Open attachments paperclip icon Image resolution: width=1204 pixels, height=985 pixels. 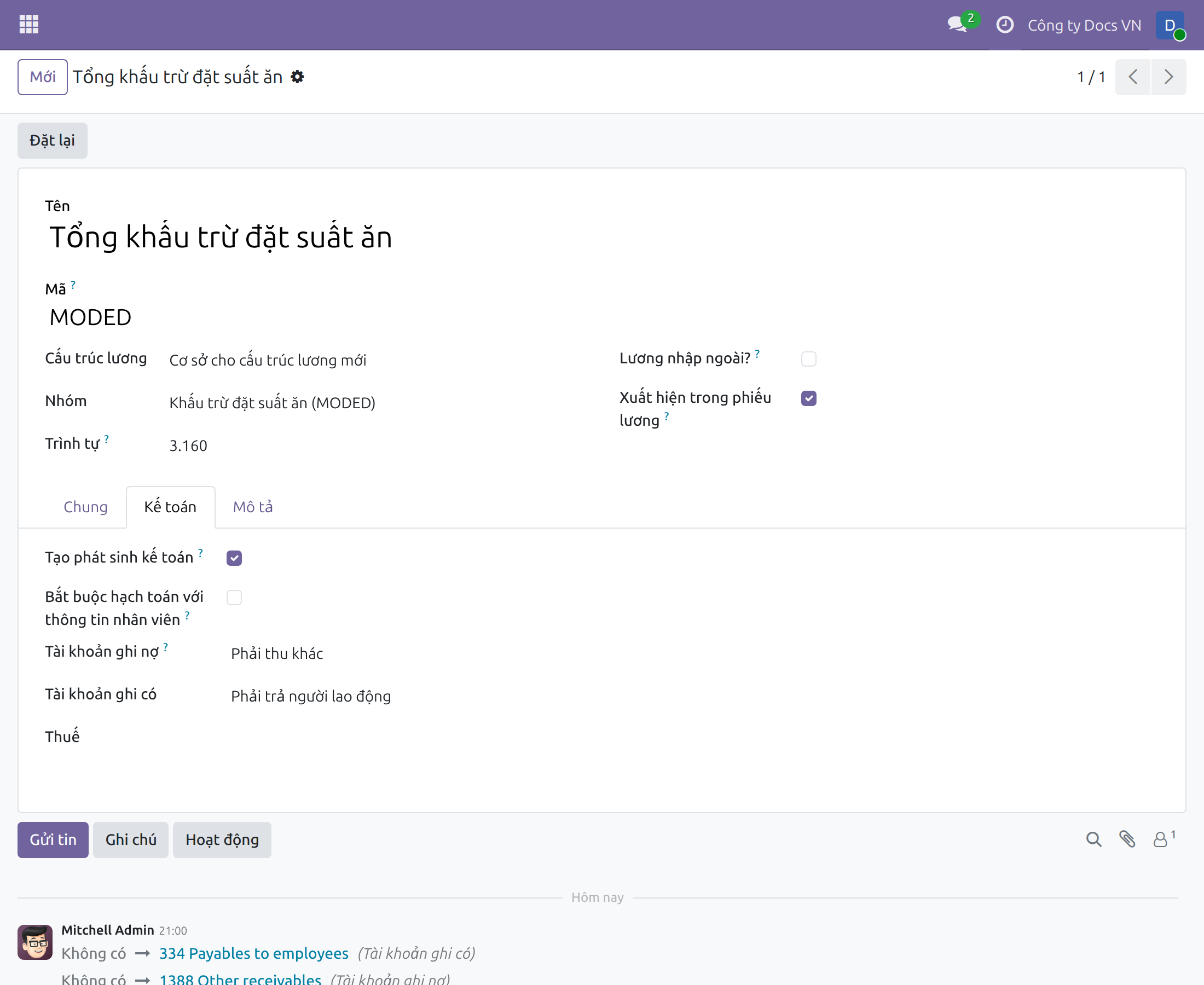pos(1127,839)
